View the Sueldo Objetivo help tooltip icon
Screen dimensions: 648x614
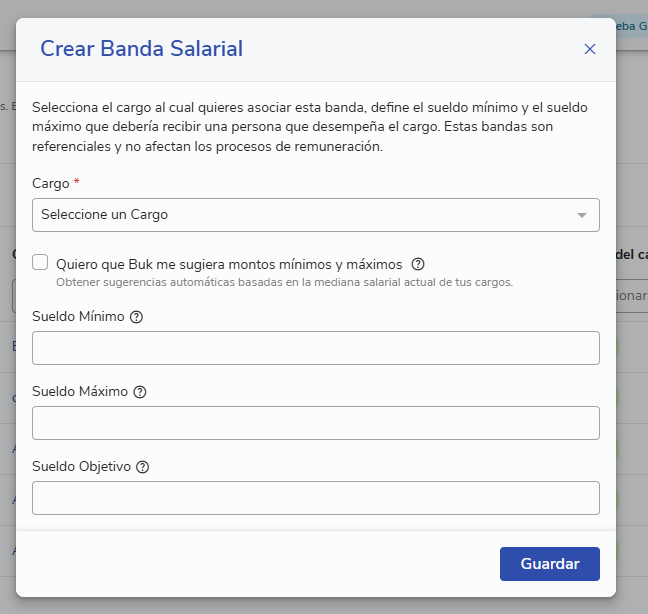click(x=143, y=467)
